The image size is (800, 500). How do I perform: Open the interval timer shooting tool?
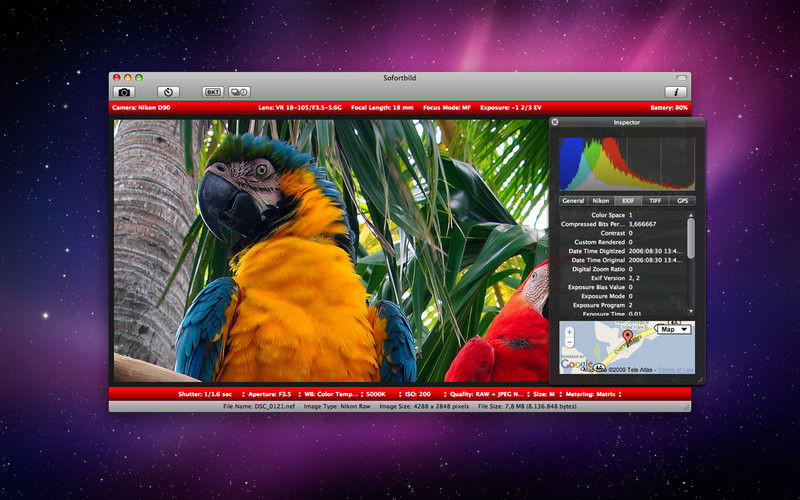[x=239, y=92]
